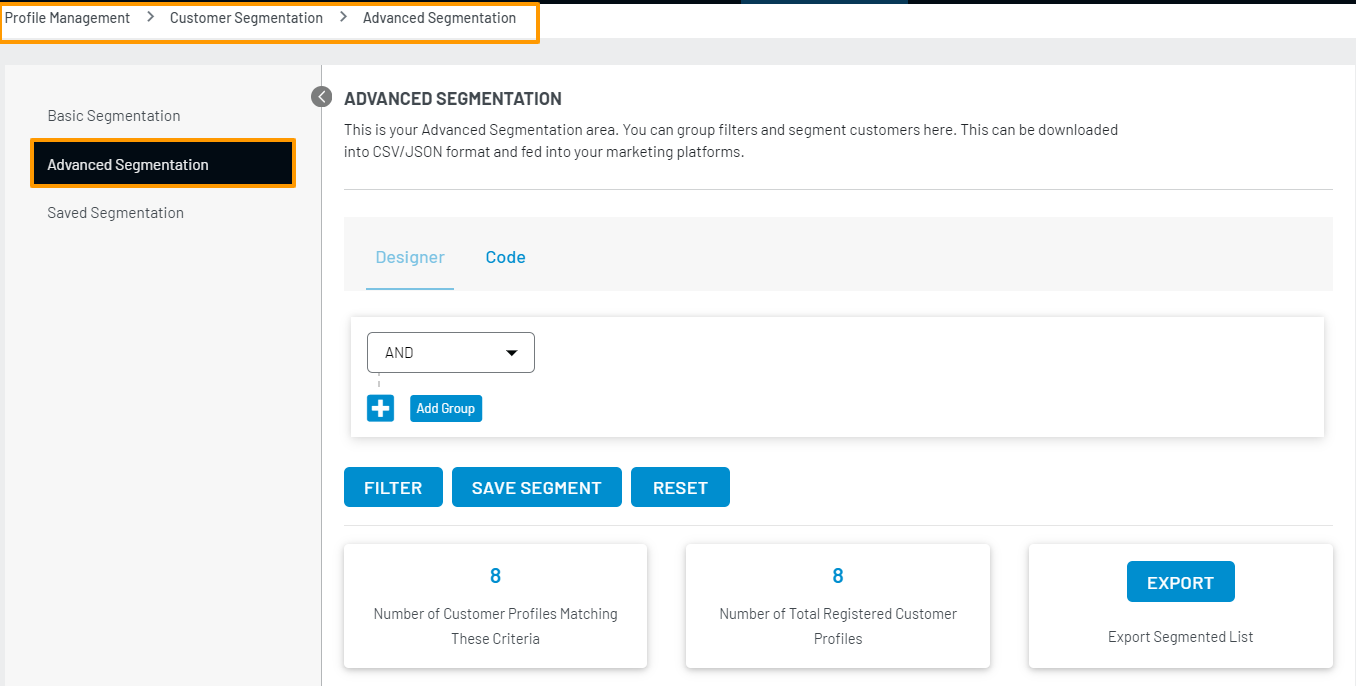Image resolution: width=1356 pixels, height=686 pixels.
Task: Open Saved Segmentation in the sidebar
Action: click(116, 213)
